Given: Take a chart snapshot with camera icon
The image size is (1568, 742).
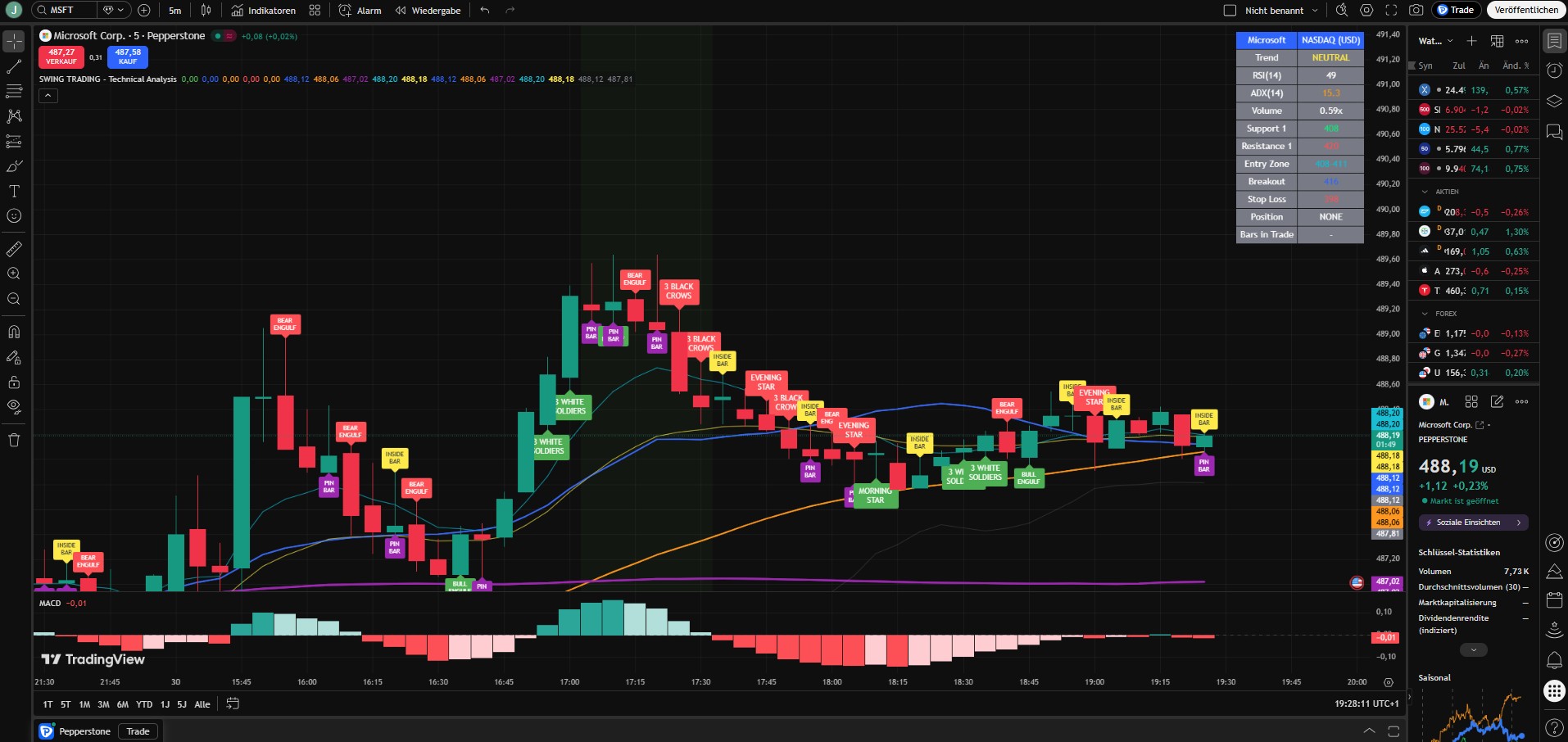Looking at the screenshot, I should pyautogui.click(x=1416, y=10).
